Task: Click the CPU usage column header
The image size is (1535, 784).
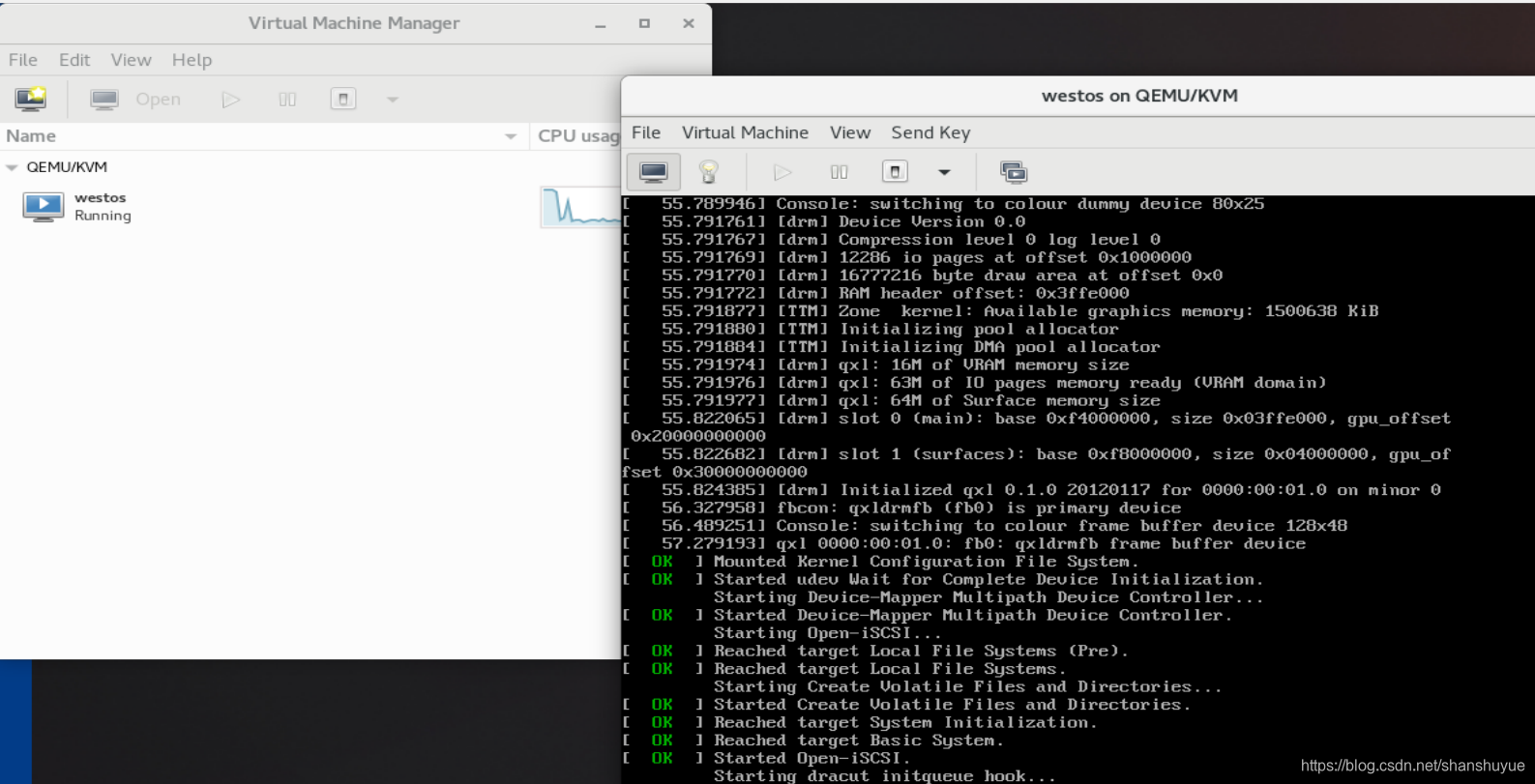Action: coord(577,136)
